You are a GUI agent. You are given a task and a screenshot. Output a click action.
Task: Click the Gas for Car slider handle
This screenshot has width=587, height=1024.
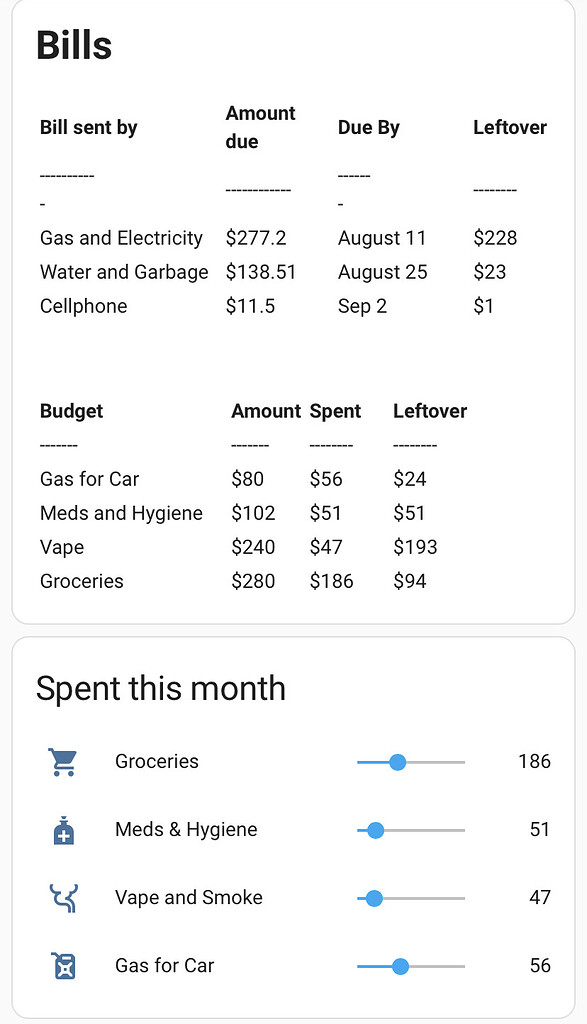400,966
